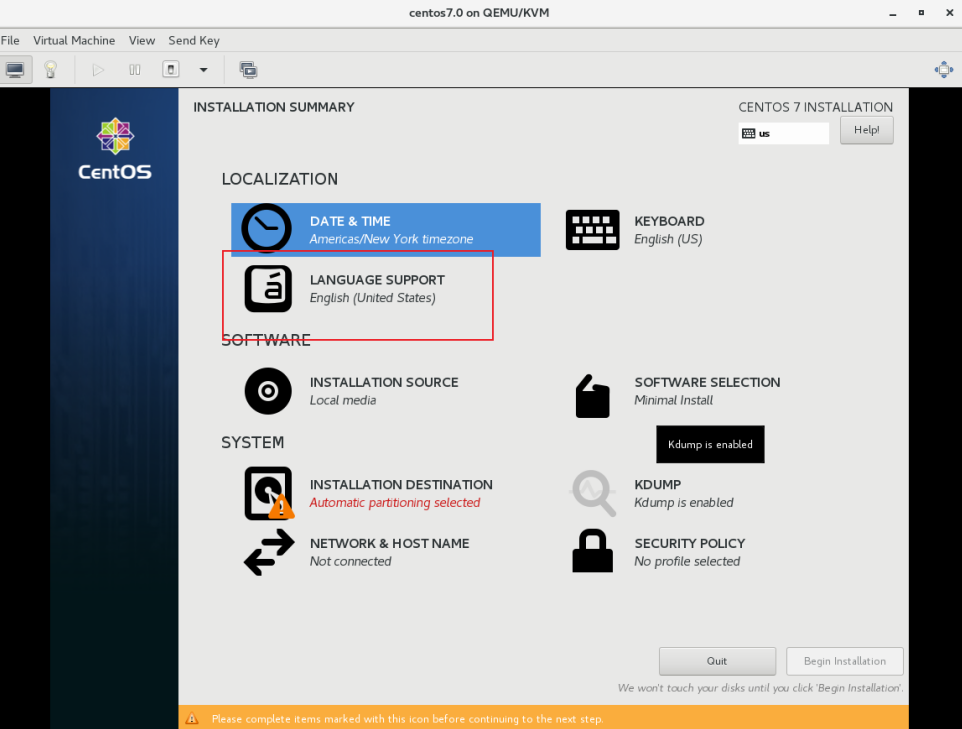962x729 pixels.
Task: Show virtual hardware details lightbulb icon
Action: (51, 70)
